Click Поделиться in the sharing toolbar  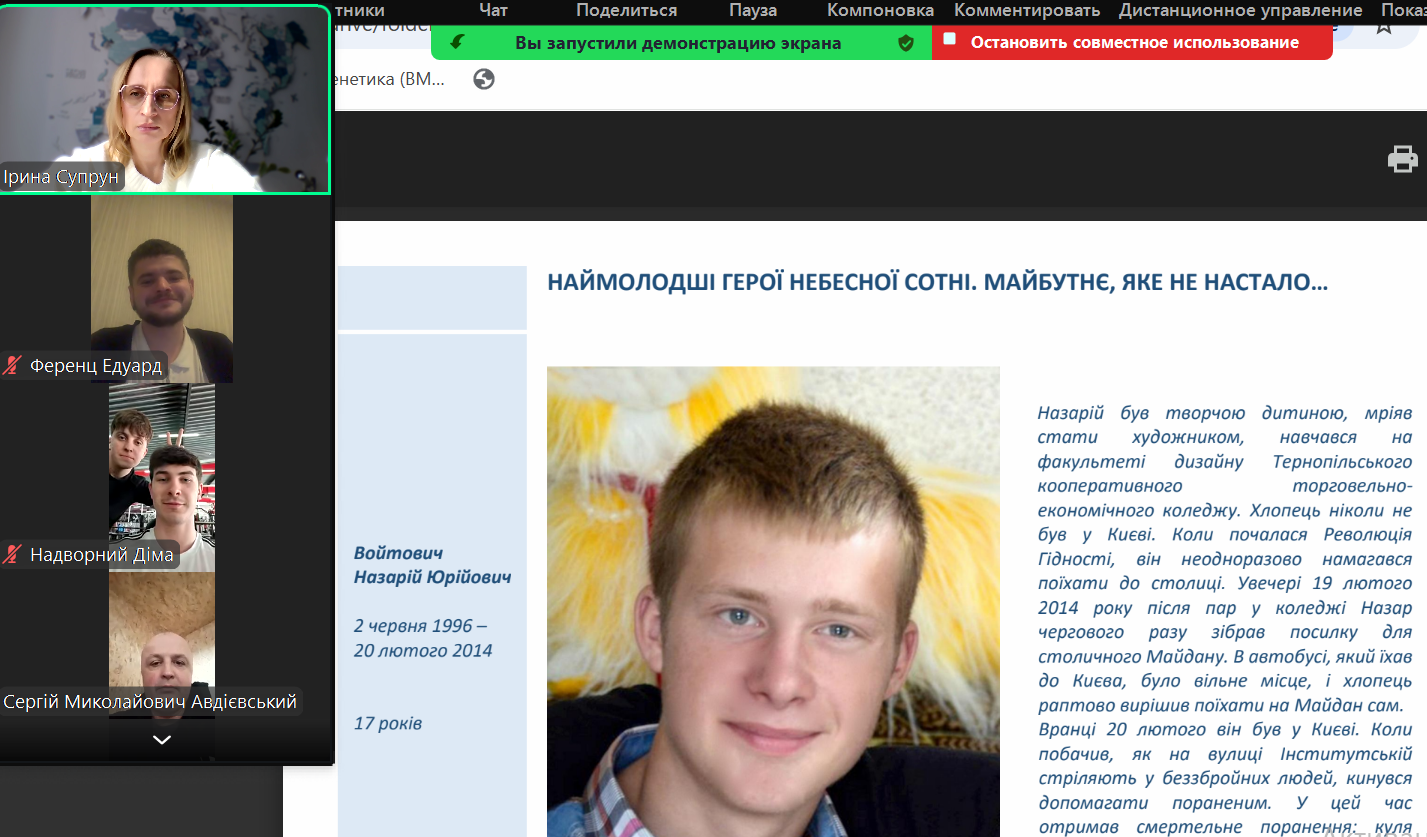click(627, 10)
